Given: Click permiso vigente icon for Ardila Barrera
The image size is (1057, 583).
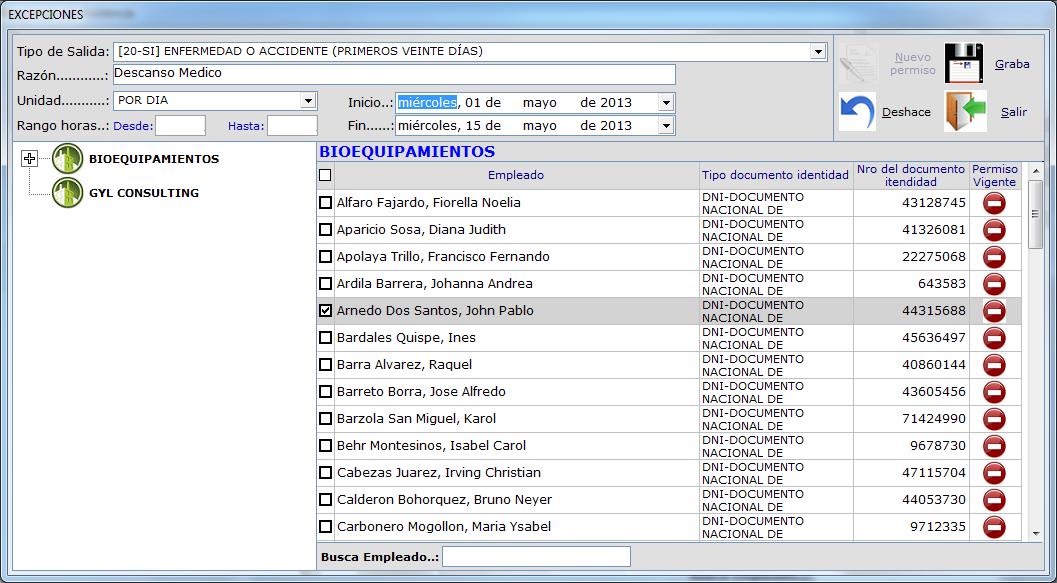Looking at the screenshot, I should [x=994, y=284].
